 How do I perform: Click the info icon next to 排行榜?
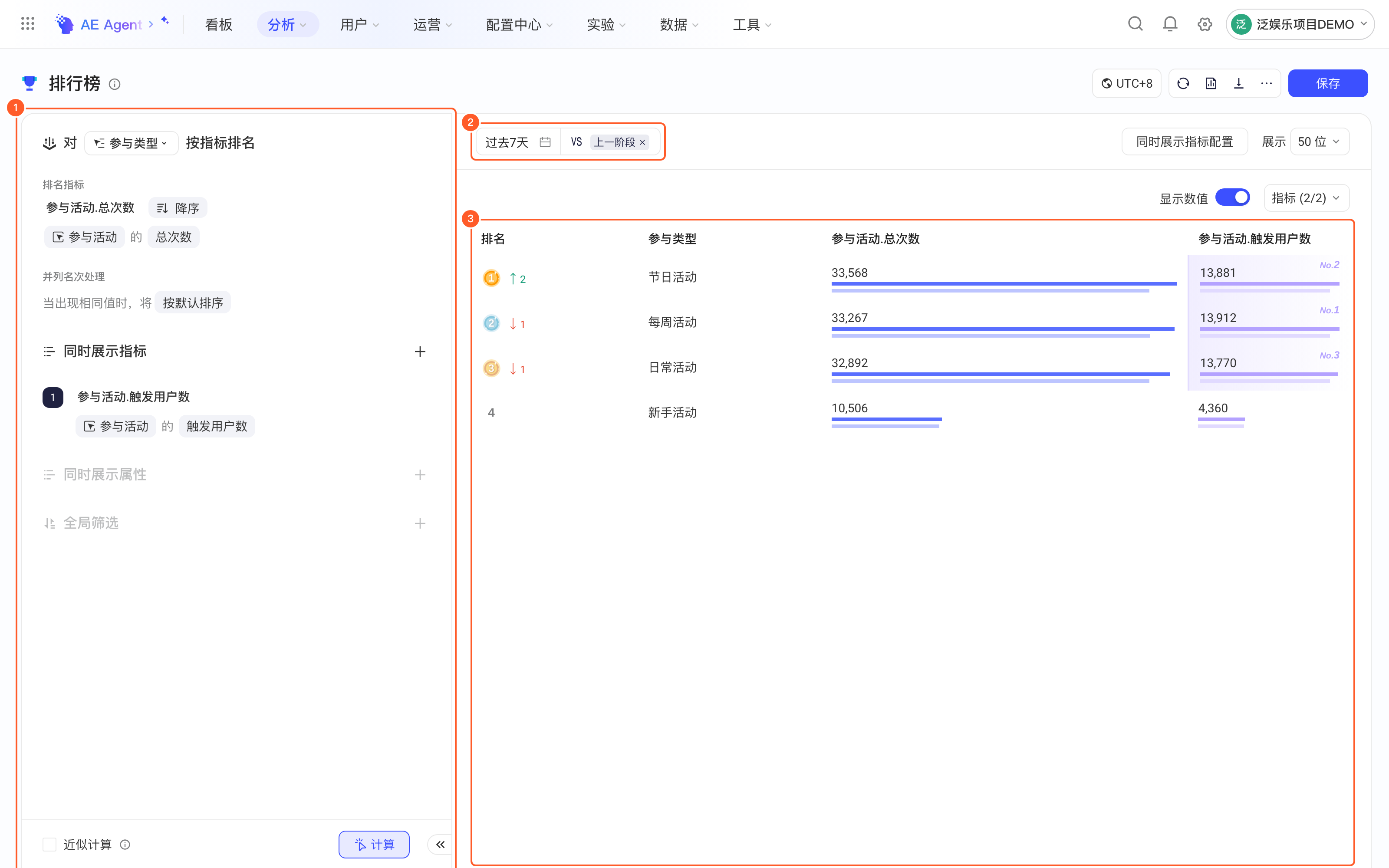tap(115, 84)
